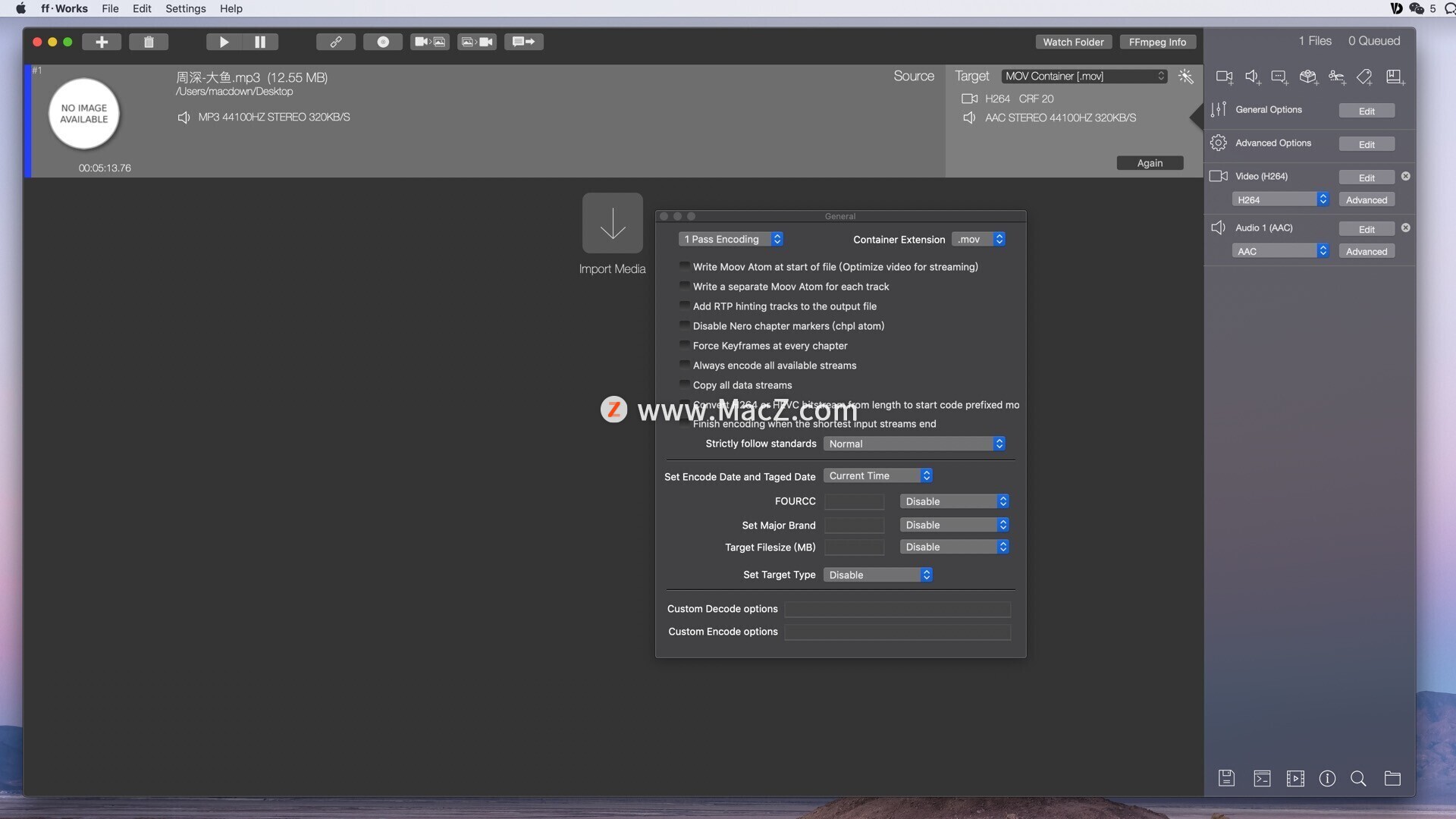Add a new file with the plus button
The width and height of the screenshot is (1456, 819).
(102, 42)
